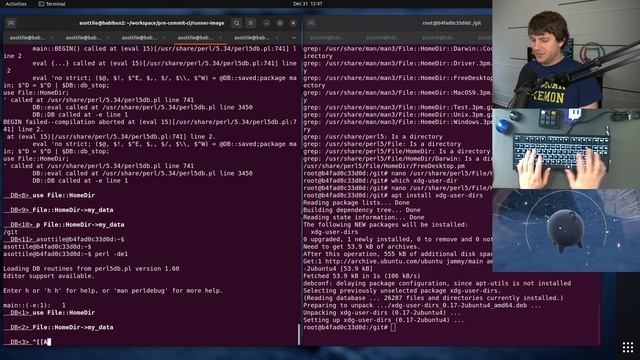Switch to the first asottile@bab tab

(x=27, y=38)
